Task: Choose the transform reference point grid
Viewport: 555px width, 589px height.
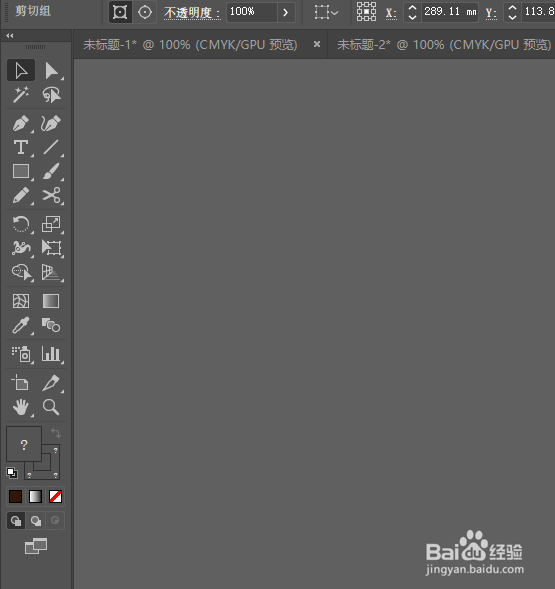Action: coord(366,12)
